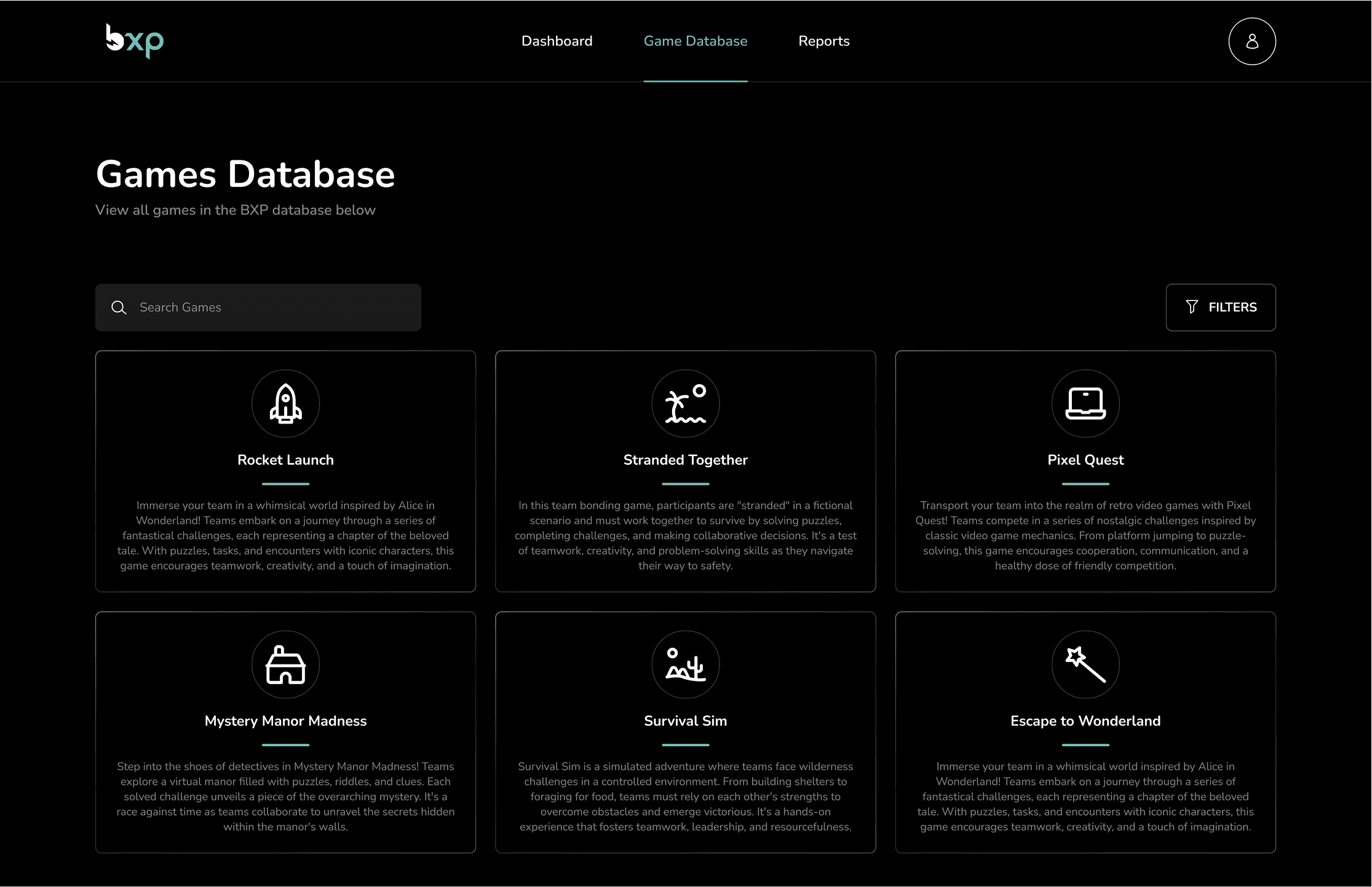Viewport: 1372px width, 887px height.
Task: Open the Stranded Together game title
Action: [x=685, y=460]
